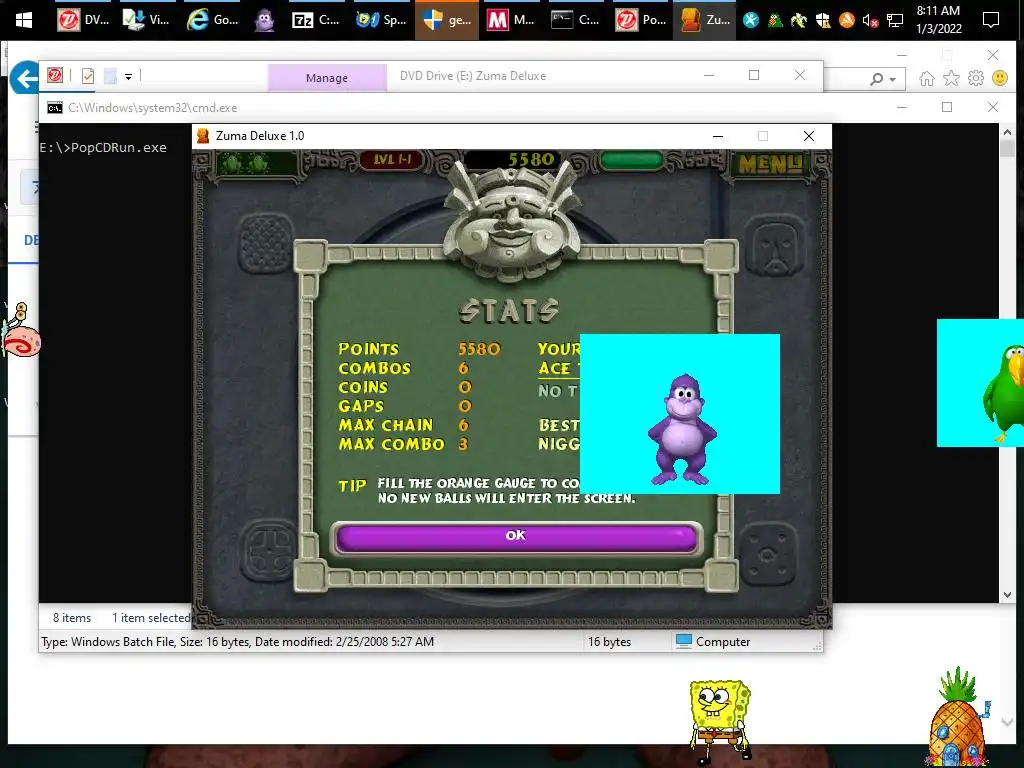Viewport: 1024px width, 768px height.
Task: Maximize the cmd.exe window
Action: 947,107
